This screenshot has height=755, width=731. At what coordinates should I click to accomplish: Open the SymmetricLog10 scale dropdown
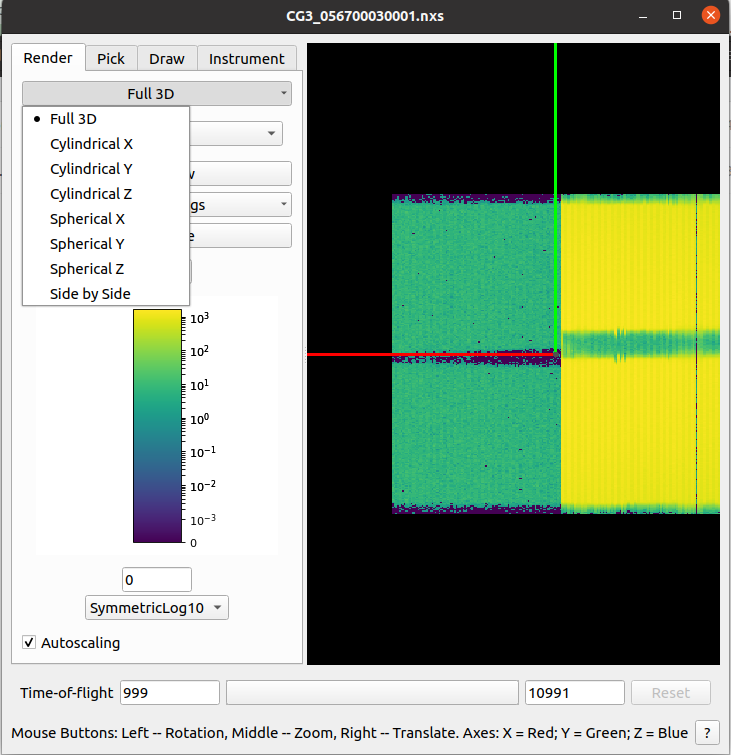(157, 608)
